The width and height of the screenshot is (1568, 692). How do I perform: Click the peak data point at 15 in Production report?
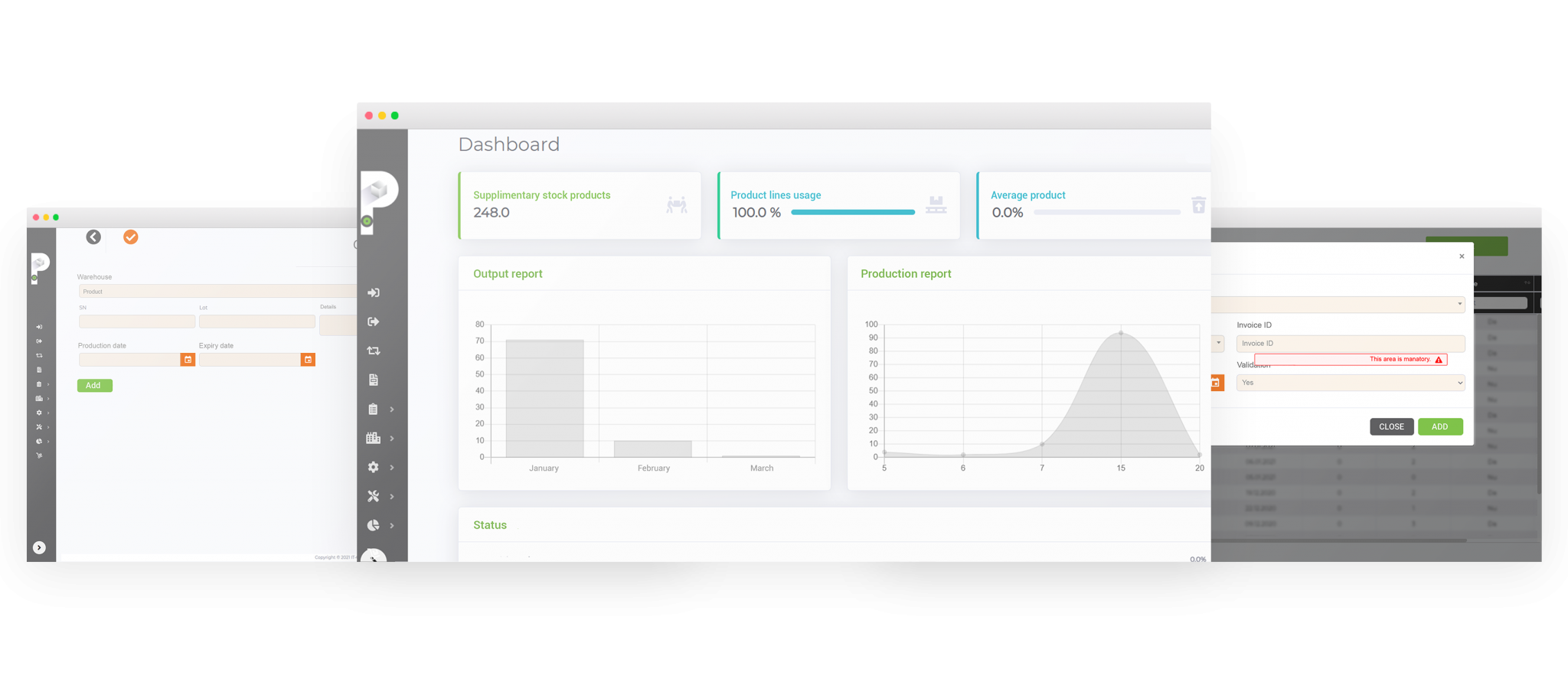pos(1121,333)
